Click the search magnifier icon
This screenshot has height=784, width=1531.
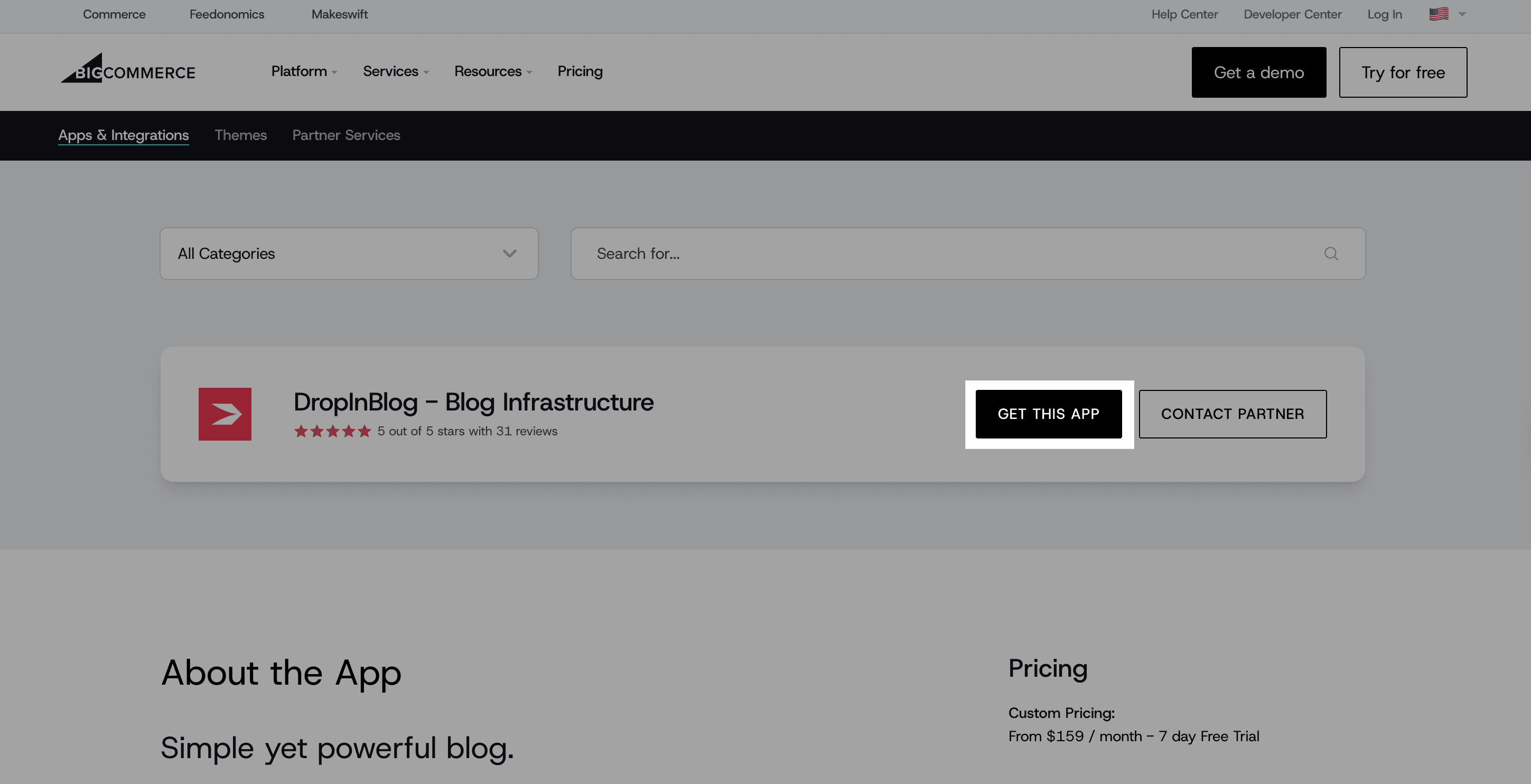point(1331,254)
